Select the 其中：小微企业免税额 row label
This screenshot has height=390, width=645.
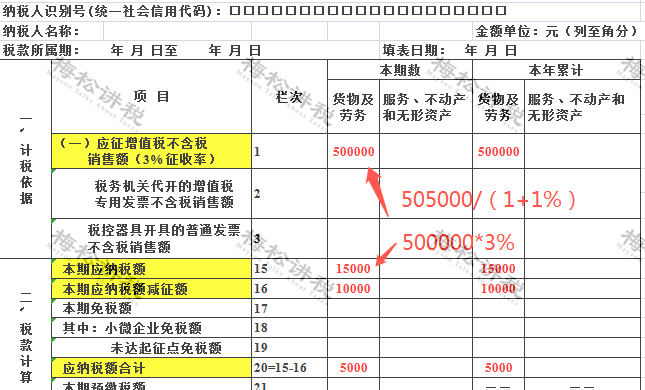coord(151,328)
